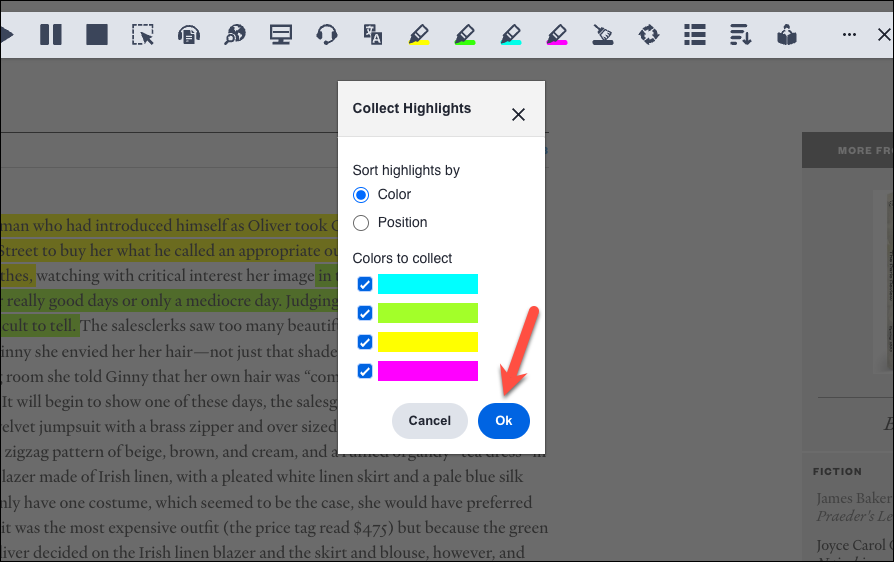Screen dimensions: 894x562
Task: Click the talk headset icon
Action: coord(327,35)
